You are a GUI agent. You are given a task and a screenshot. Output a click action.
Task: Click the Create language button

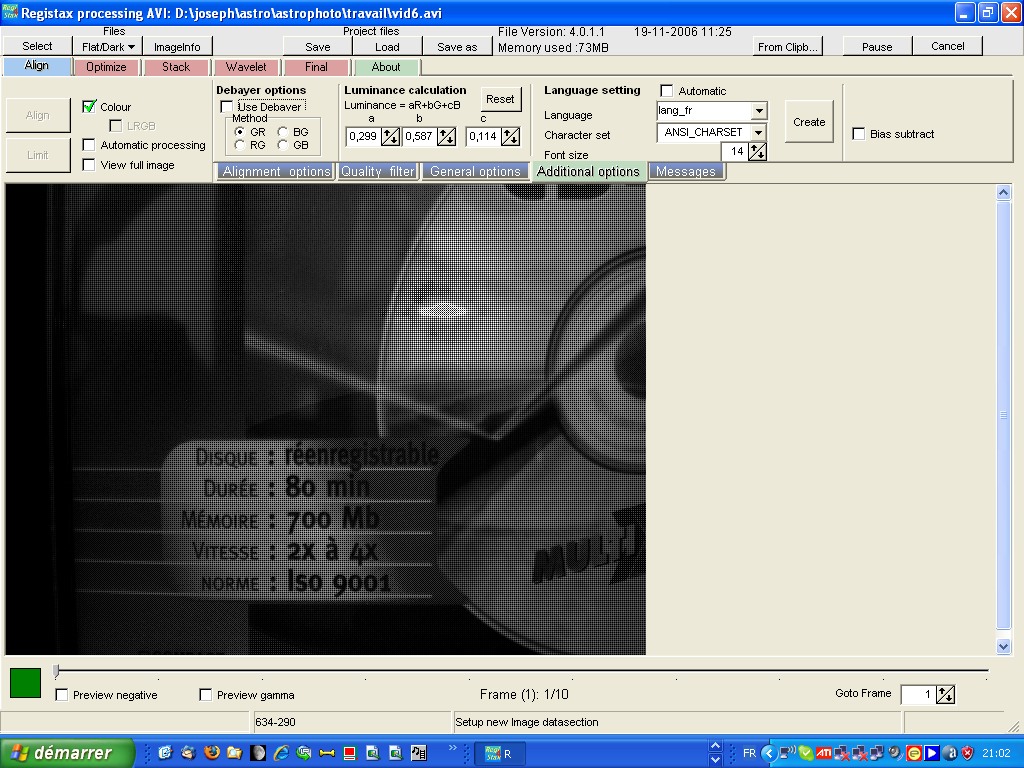[x=809, y=122]
